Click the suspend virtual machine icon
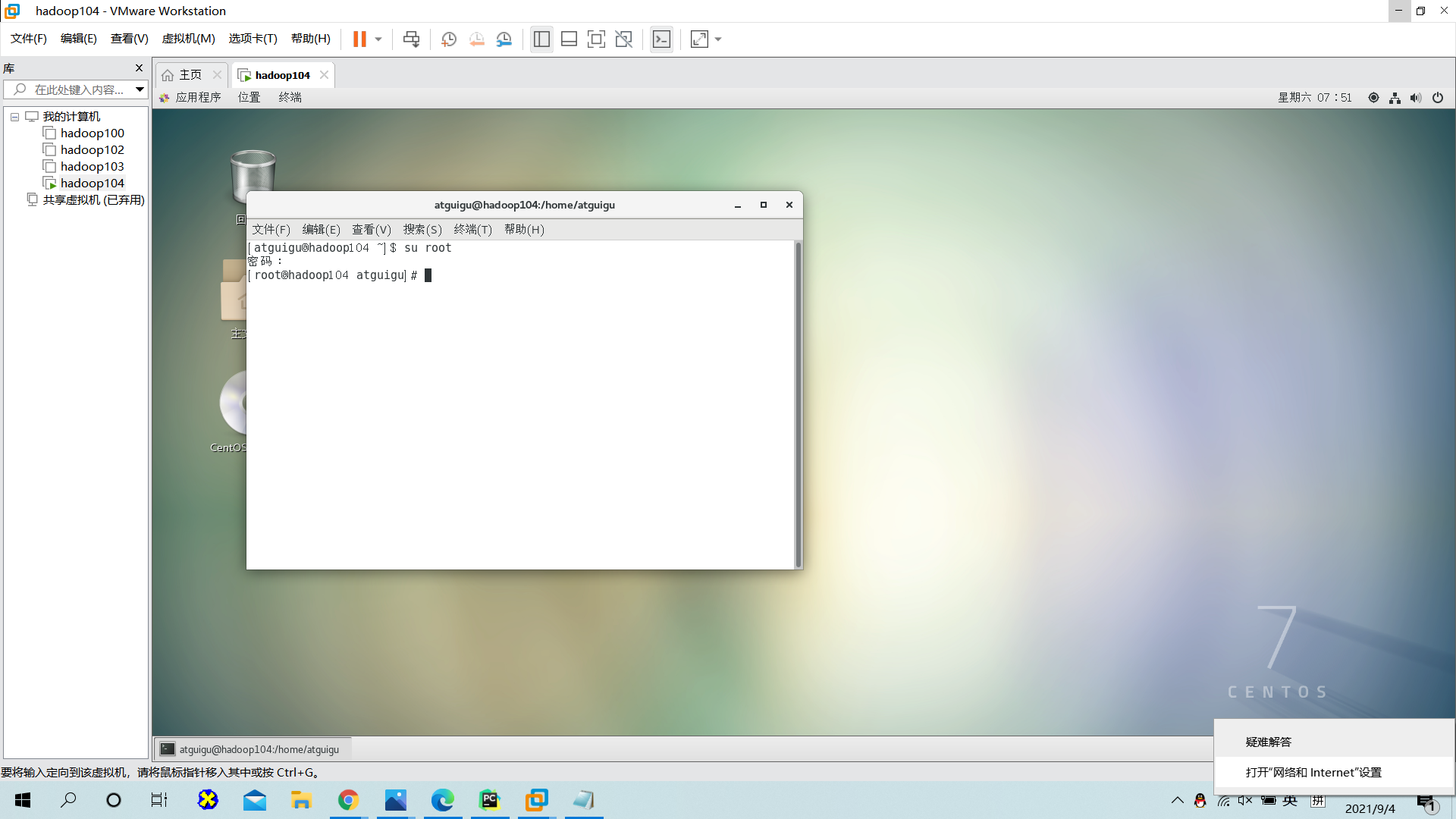Viewport: 1456px width, 819px height. pyautogui.click(x=360, y=38)
